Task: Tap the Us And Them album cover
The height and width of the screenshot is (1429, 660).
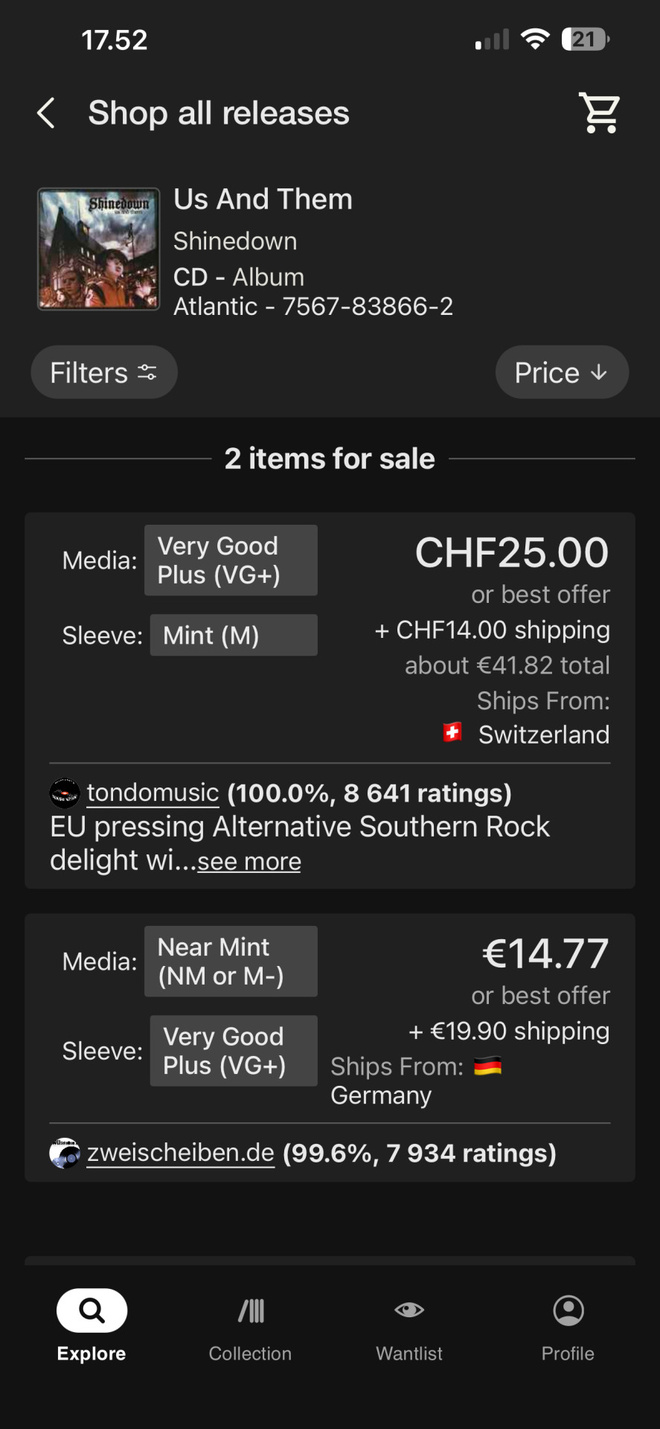Action: click(99, 249)
